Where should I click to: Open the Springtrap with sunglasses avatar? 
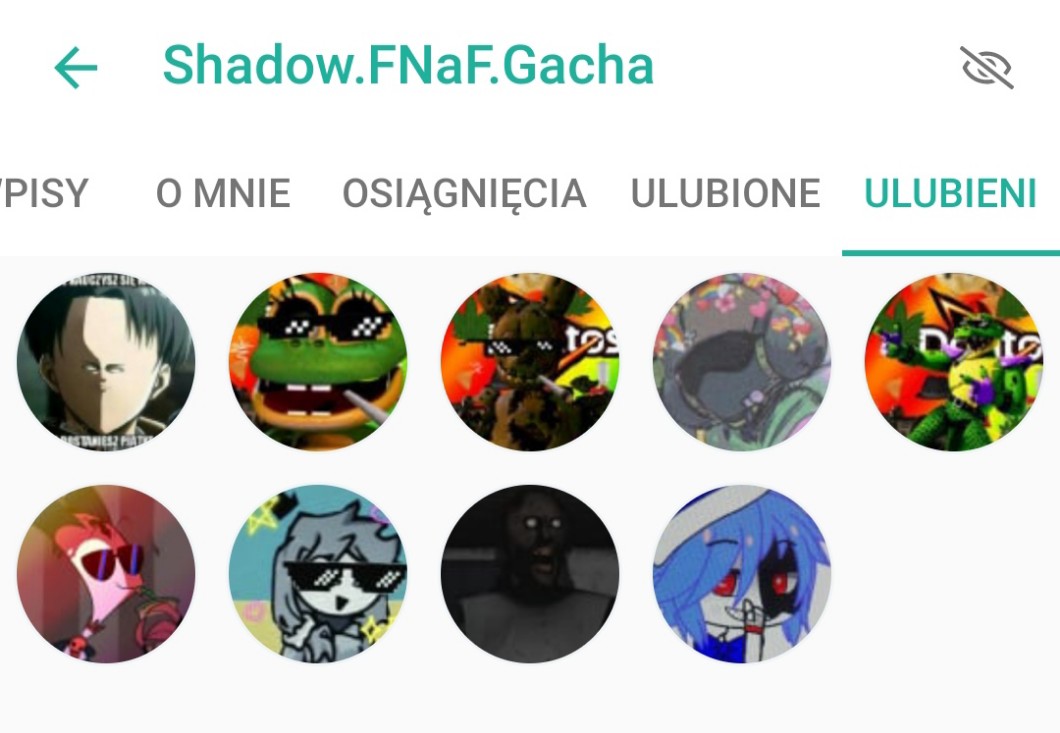[530, 362]
